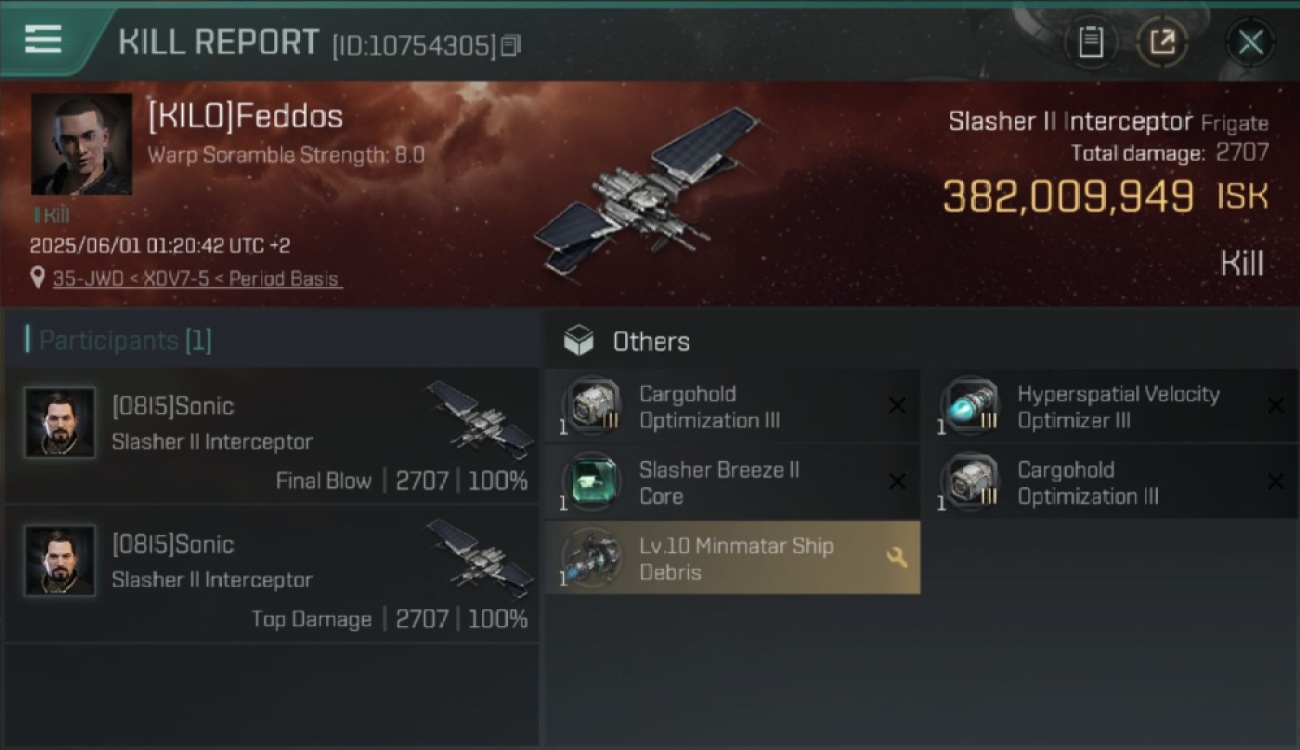The height and width of the screenshot is (750, 1300).
Task: Open Sonic's Top Damage participant entry
Action: pos(272,574)
